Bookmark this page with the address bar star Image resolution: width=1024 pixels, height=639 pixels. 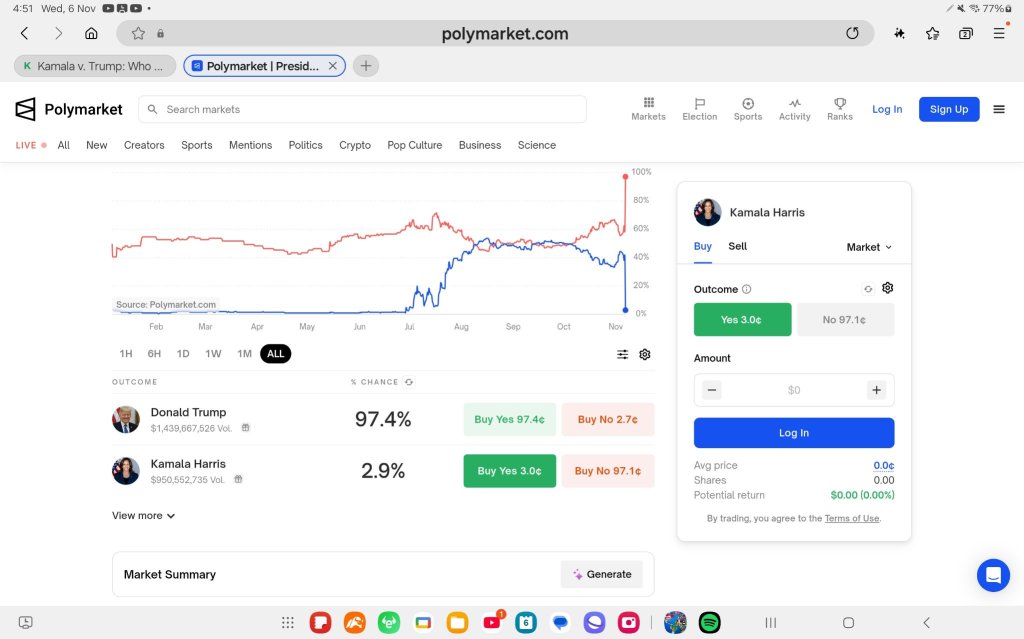(x=138, y=33)
